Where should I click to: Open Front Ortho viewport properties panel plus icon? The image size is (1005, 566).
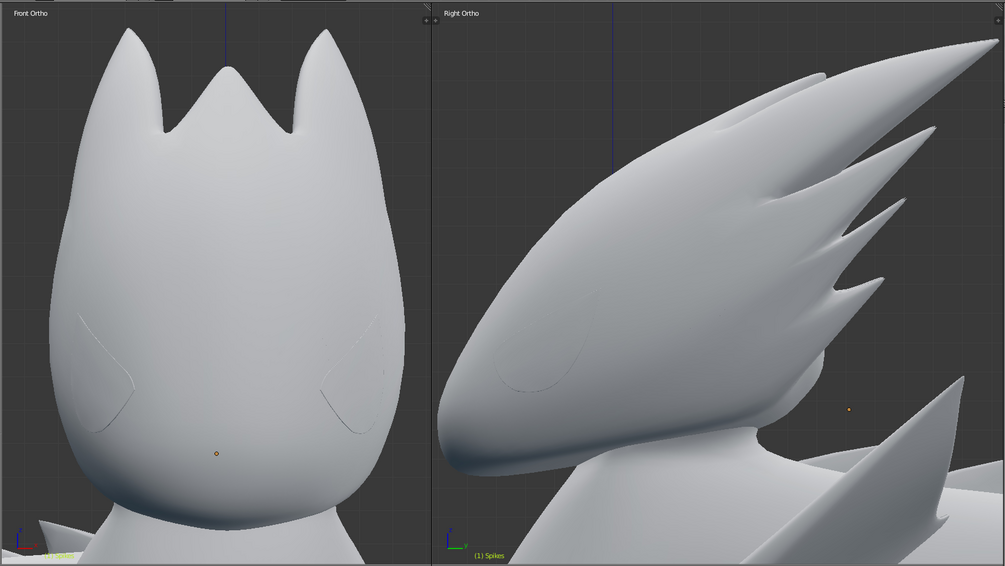[426, 21]
